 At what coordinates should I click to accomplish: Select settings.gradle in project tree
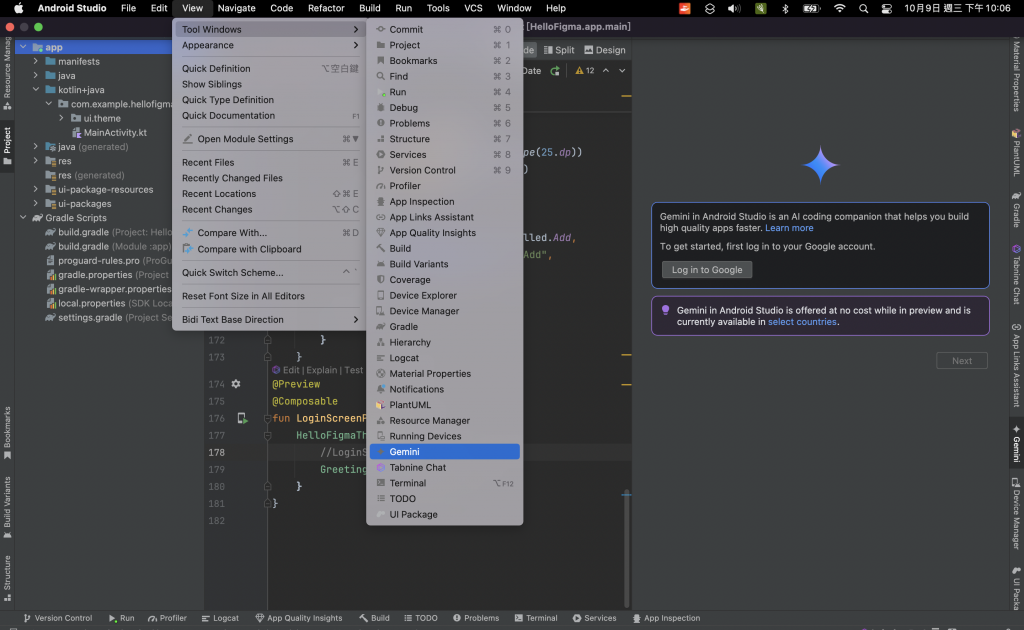[x=108, y=317]
